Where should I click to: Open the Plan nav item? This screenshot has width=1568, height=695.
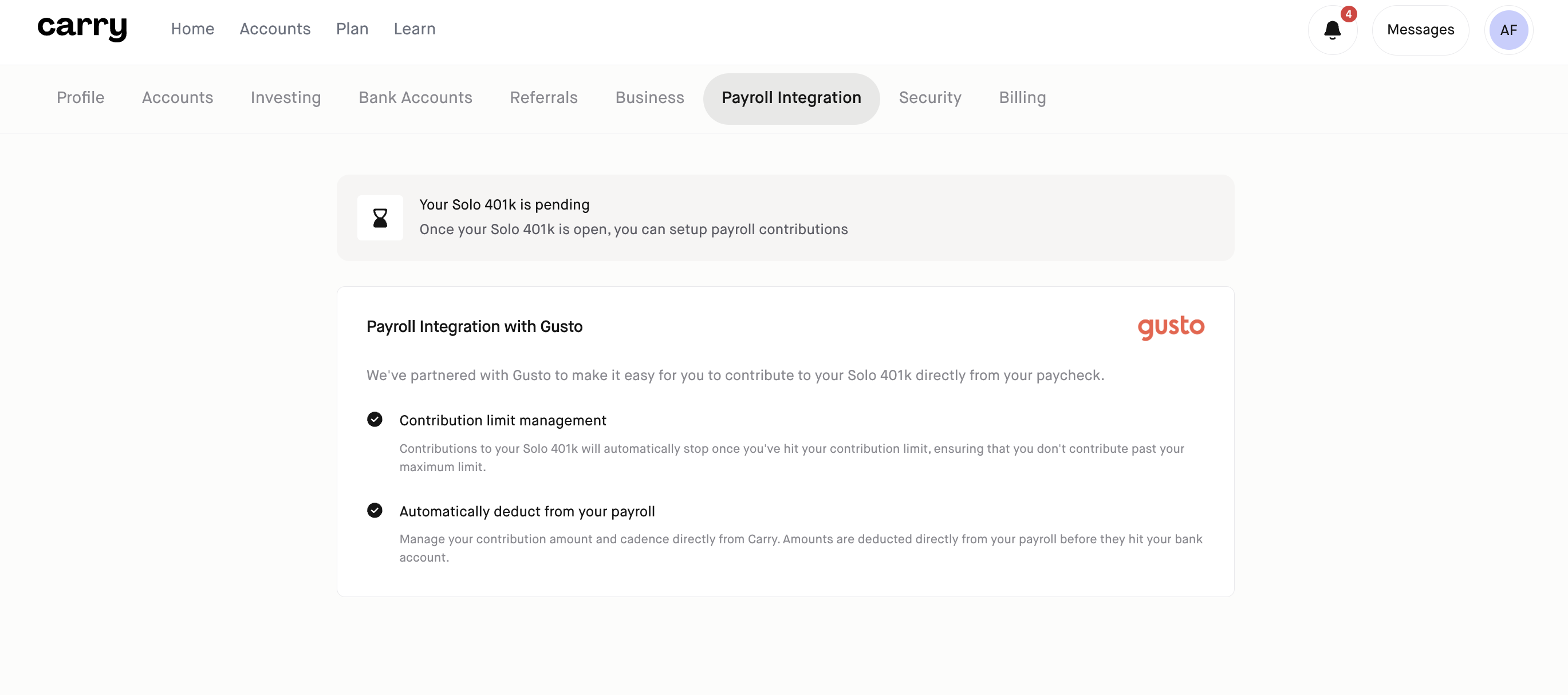pyautogui.click(x=352, y=29)
